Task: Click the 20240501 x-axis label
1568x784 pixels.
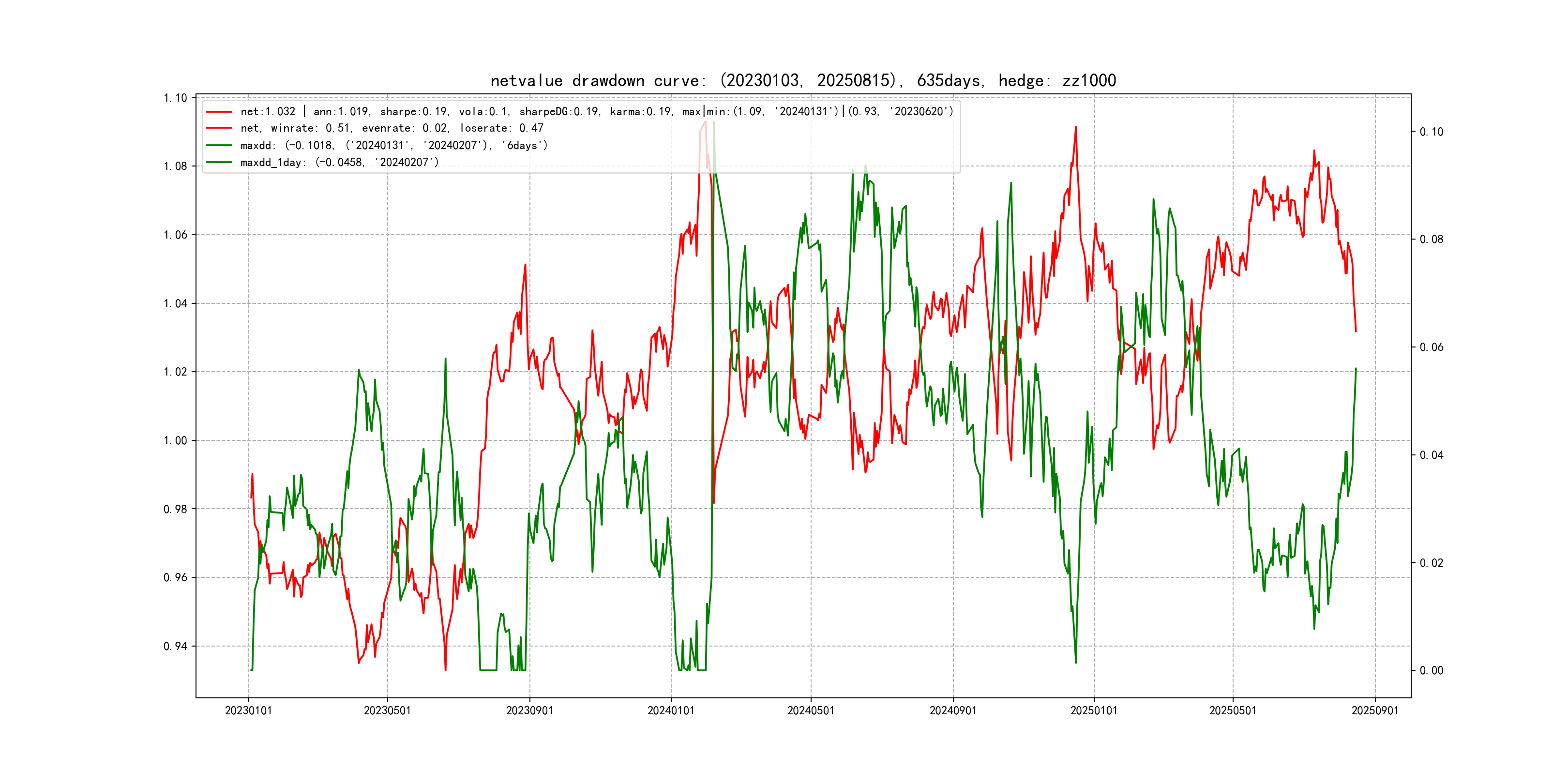Action: [811, 710]
